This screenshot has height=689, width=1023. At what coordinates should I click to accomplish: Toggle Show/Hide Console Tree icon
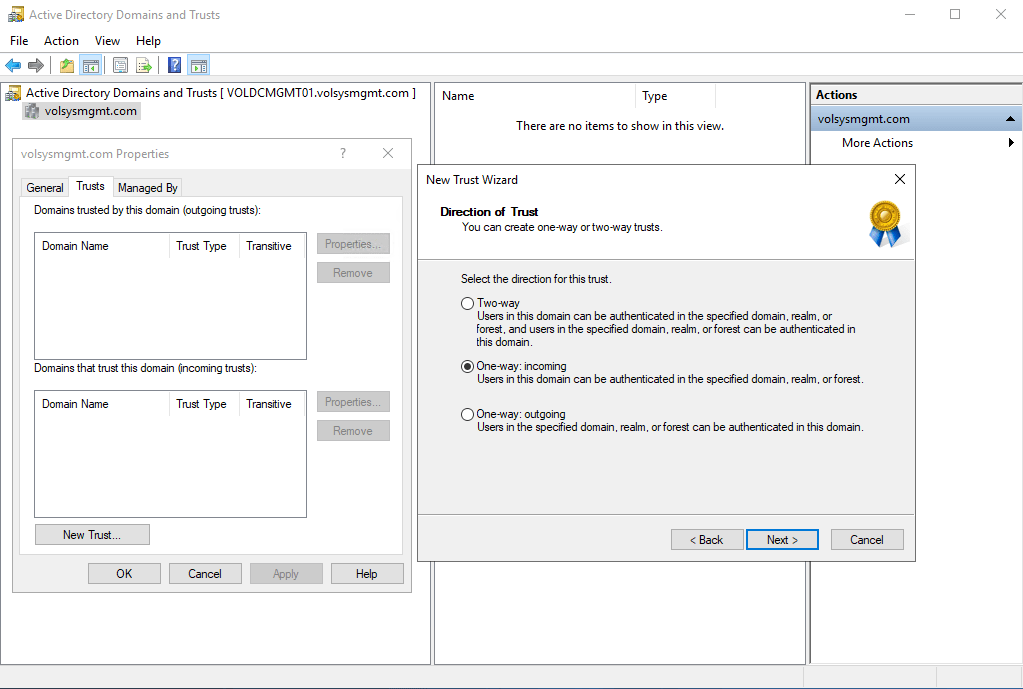coord(91,66)
